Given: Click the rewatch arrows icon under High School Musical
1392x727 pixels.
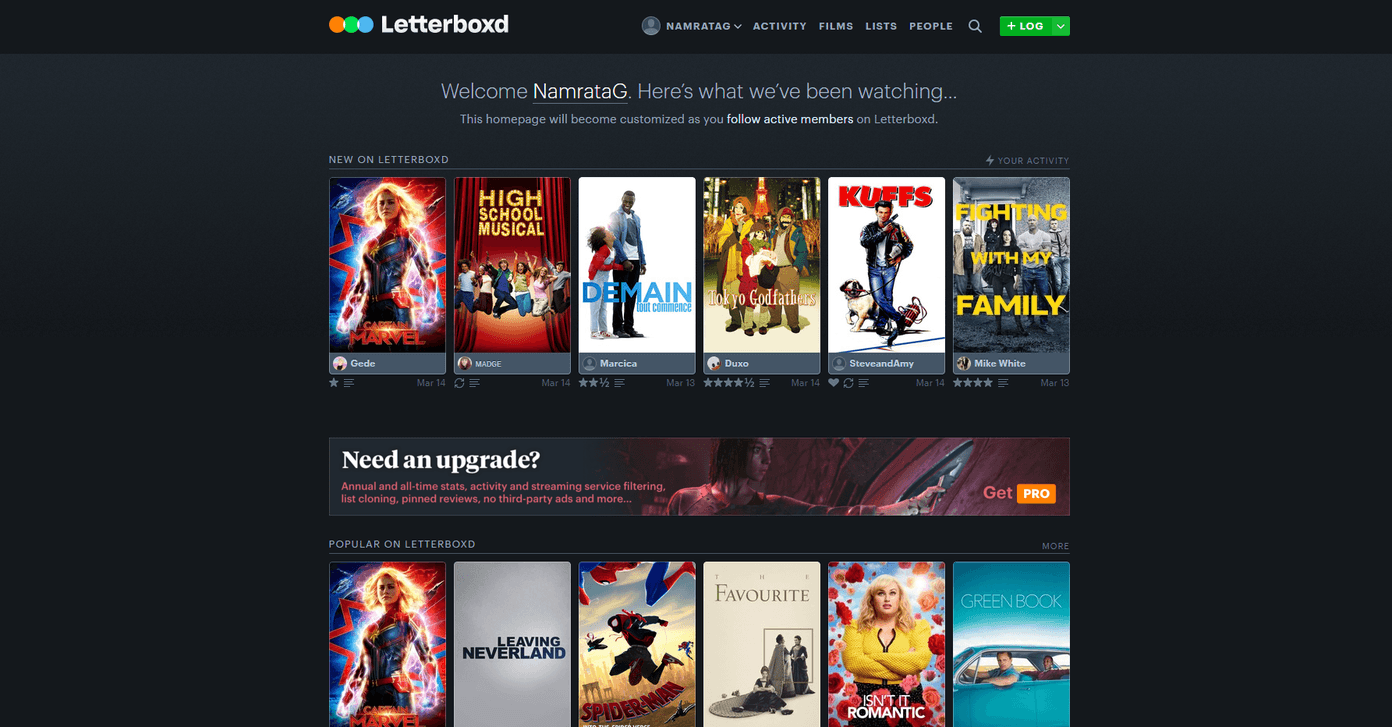Looking at the screenshot, I should tap(458, 382).
